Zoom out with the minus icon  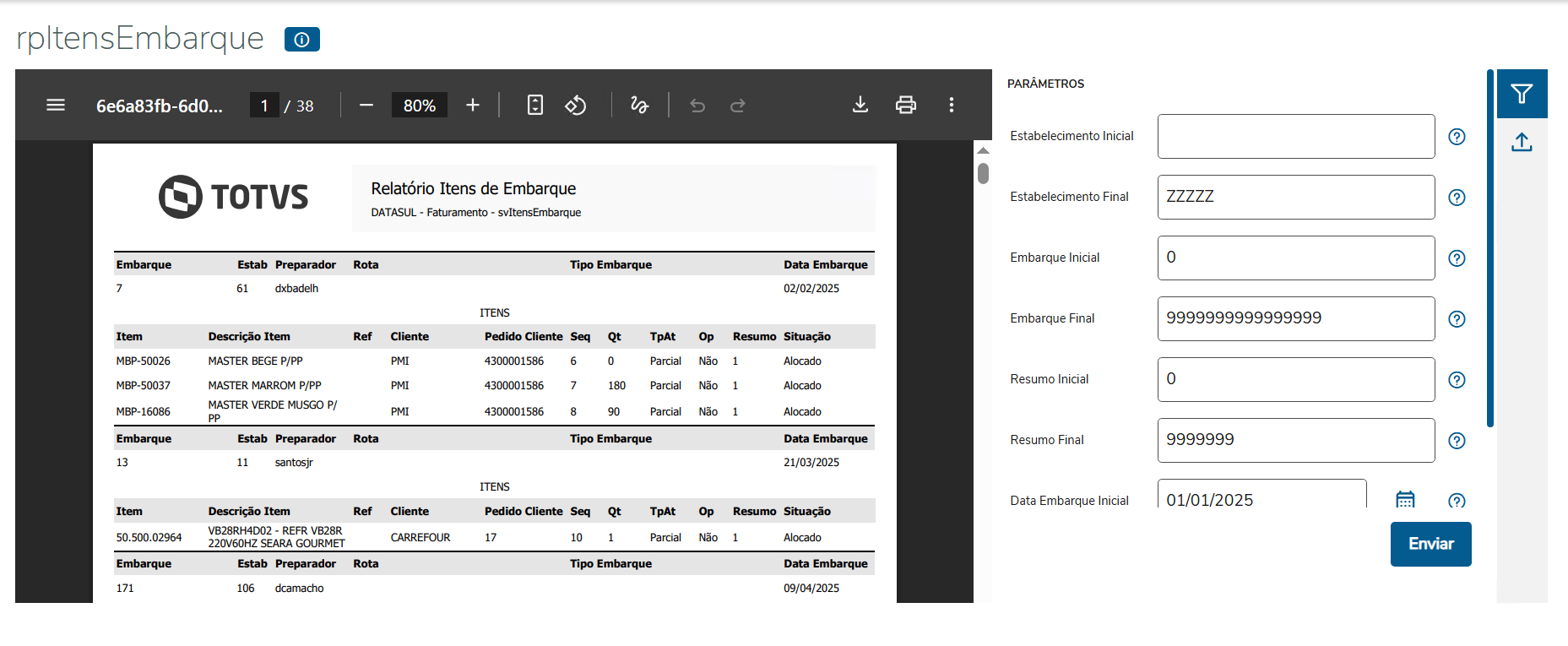tap(366, 106)
